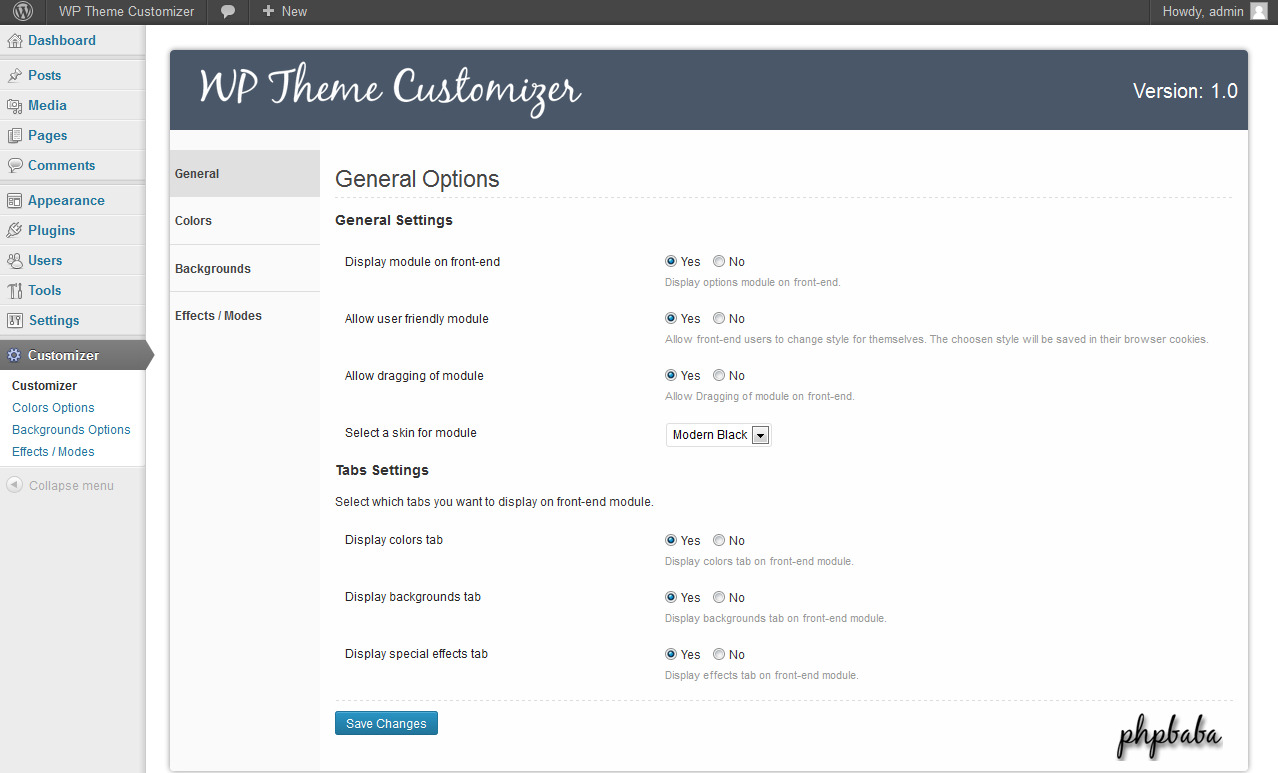This screenshot has width=1278, height=773.
Task: Click the Collapse menu arrow icon
Action: point(14,485)
